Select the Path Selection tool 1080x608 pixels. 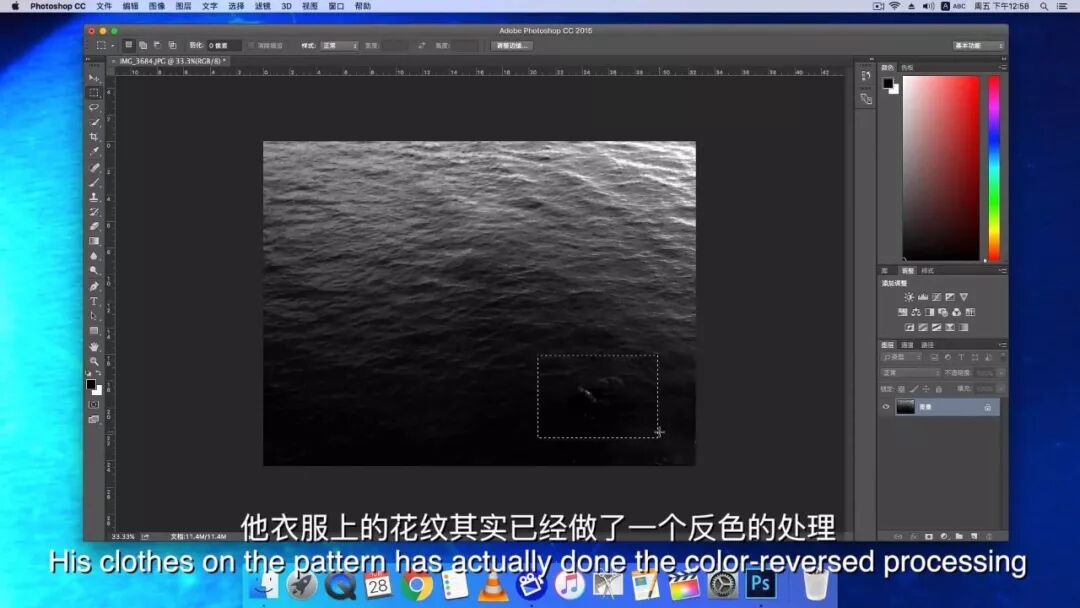pos(94,316)
